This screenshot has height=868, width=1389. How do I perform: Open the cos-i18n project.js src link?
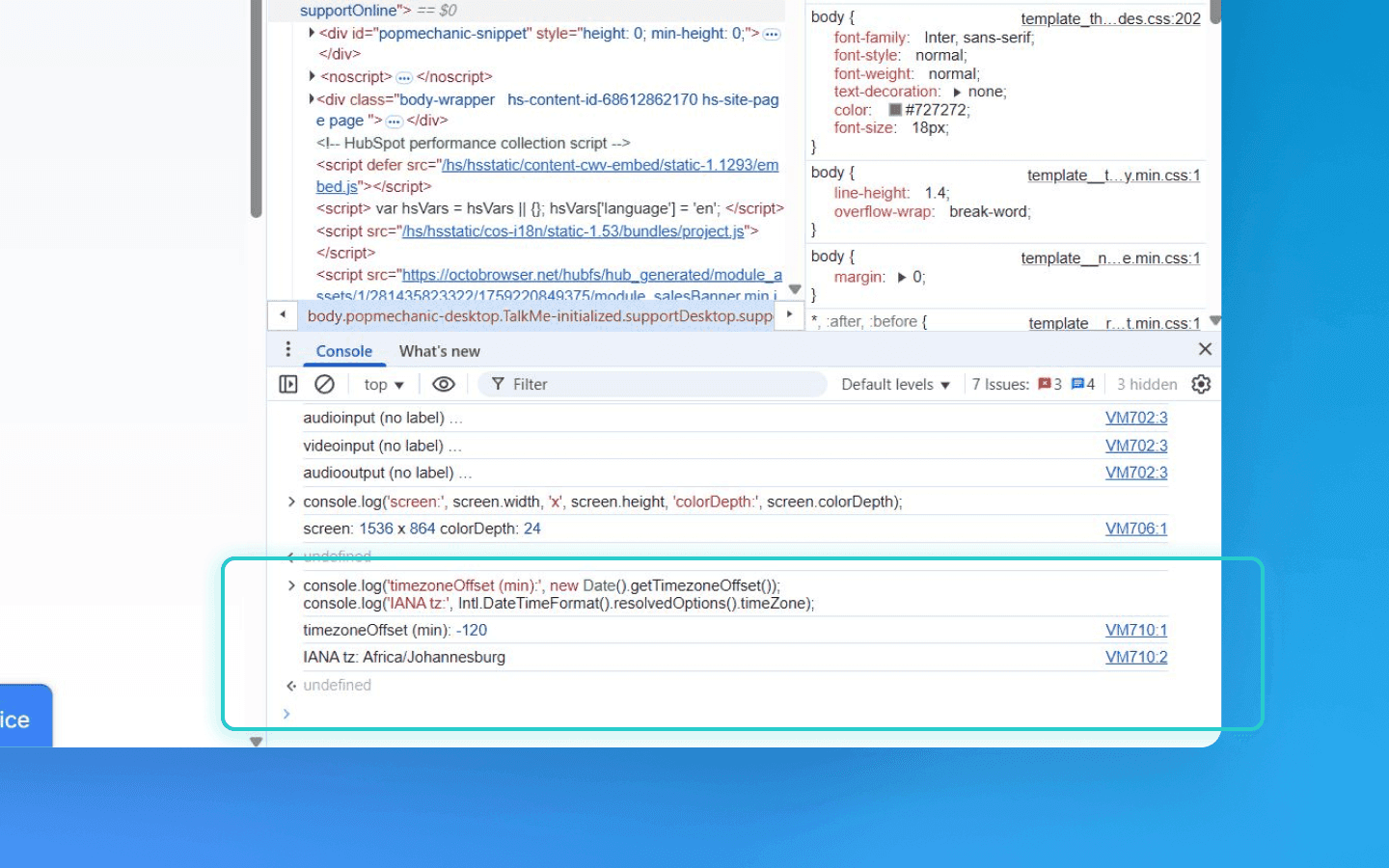click(573, 231)
